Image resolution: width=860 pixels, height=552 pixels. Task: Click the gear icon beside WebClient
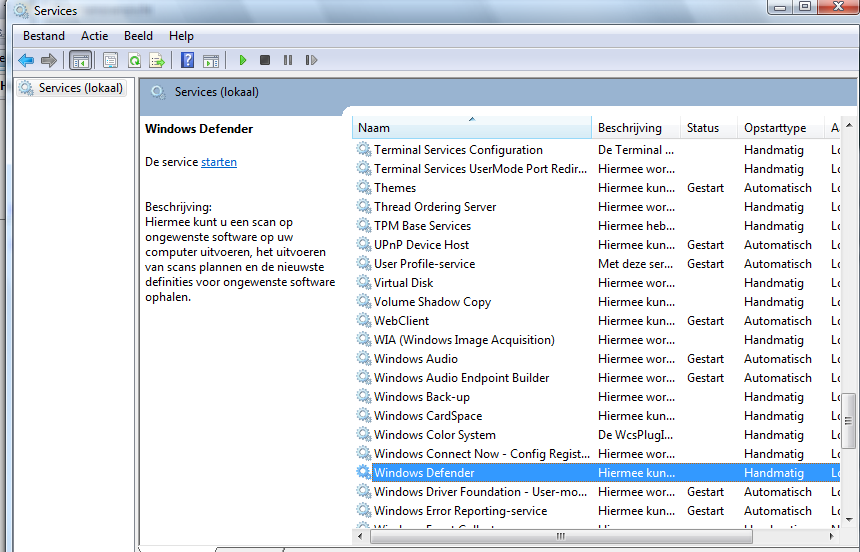pos(364,320)
